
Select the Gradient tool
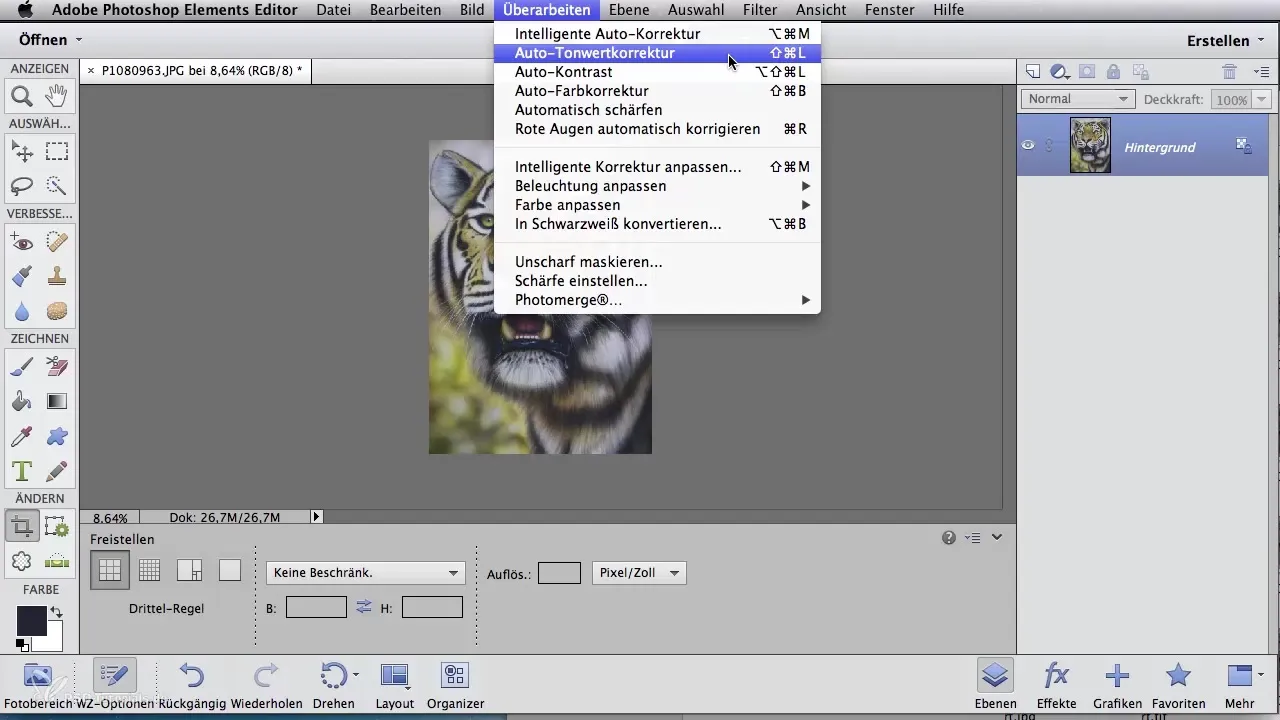(57, 401)
